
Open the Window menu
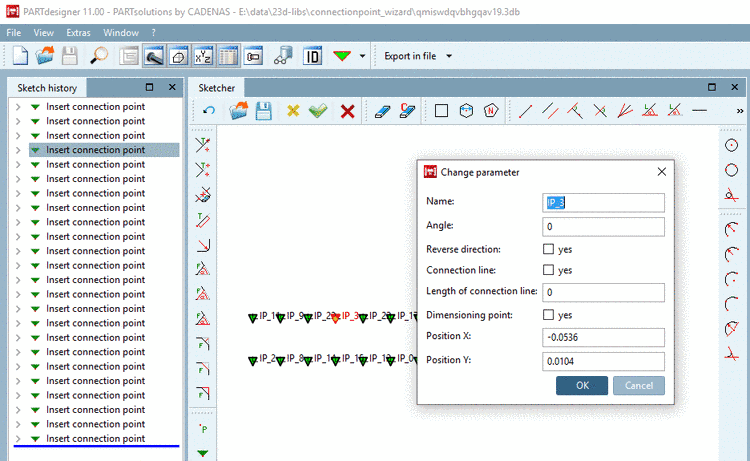[121, 33]
